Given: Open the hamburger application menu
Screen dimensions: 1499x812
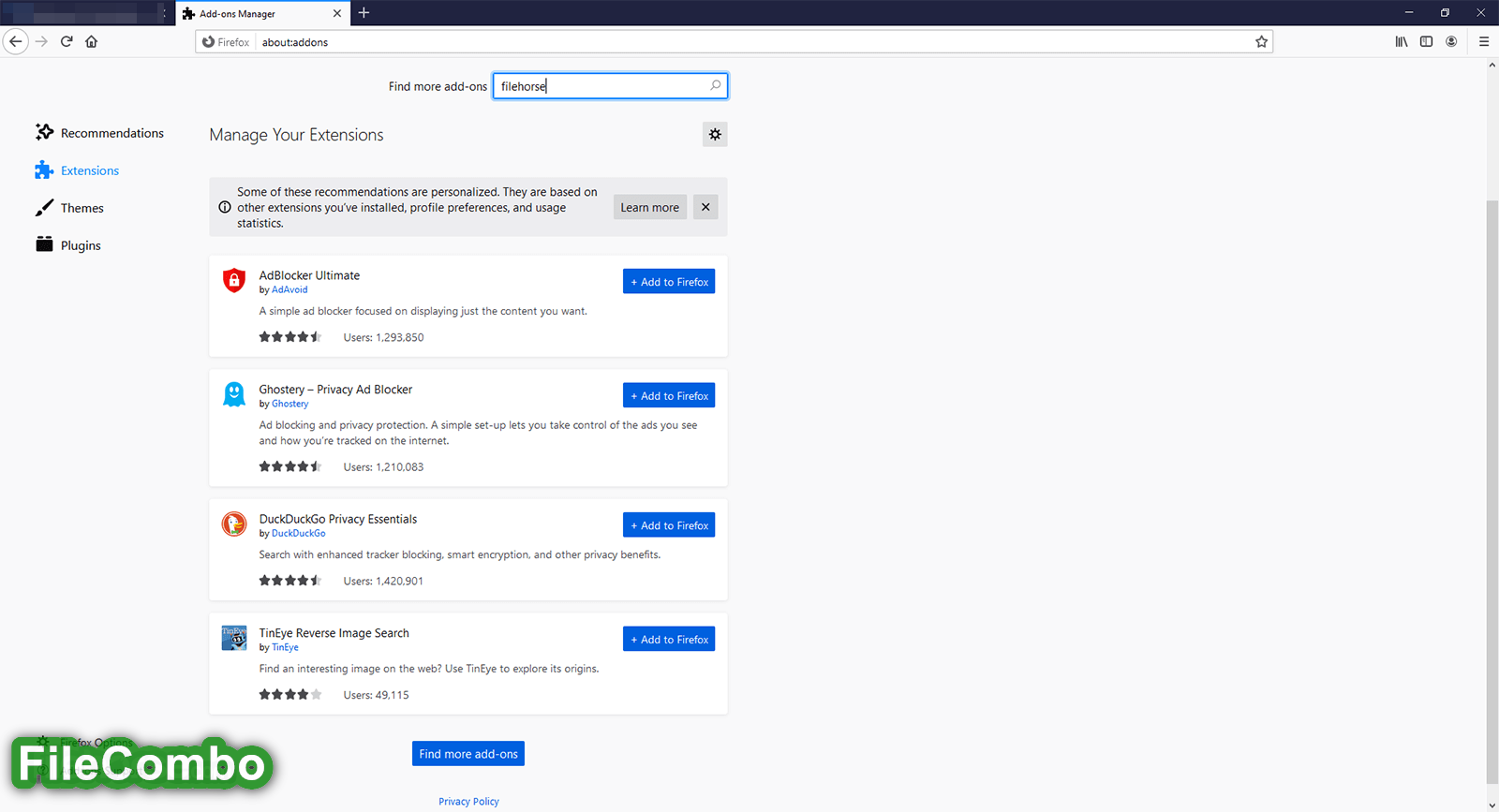Looking at the screenshot, I should point(1484,41).
